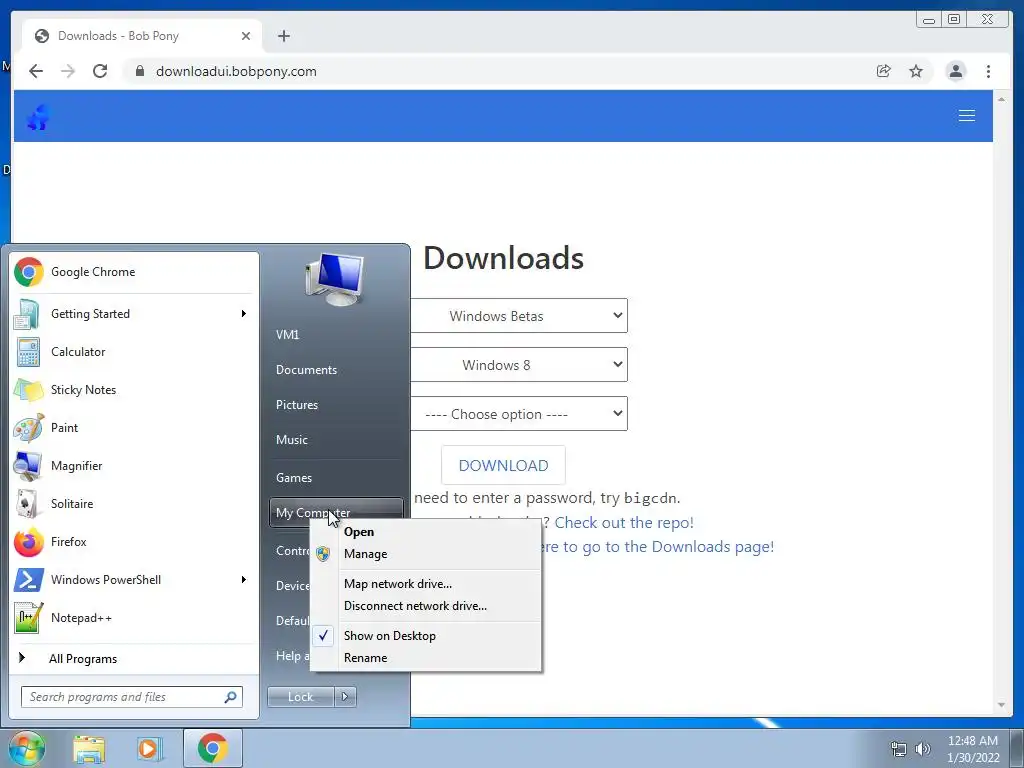Open Pictures from Start menu
Viewport: 1024px width, 768px height.
(336, 405)
